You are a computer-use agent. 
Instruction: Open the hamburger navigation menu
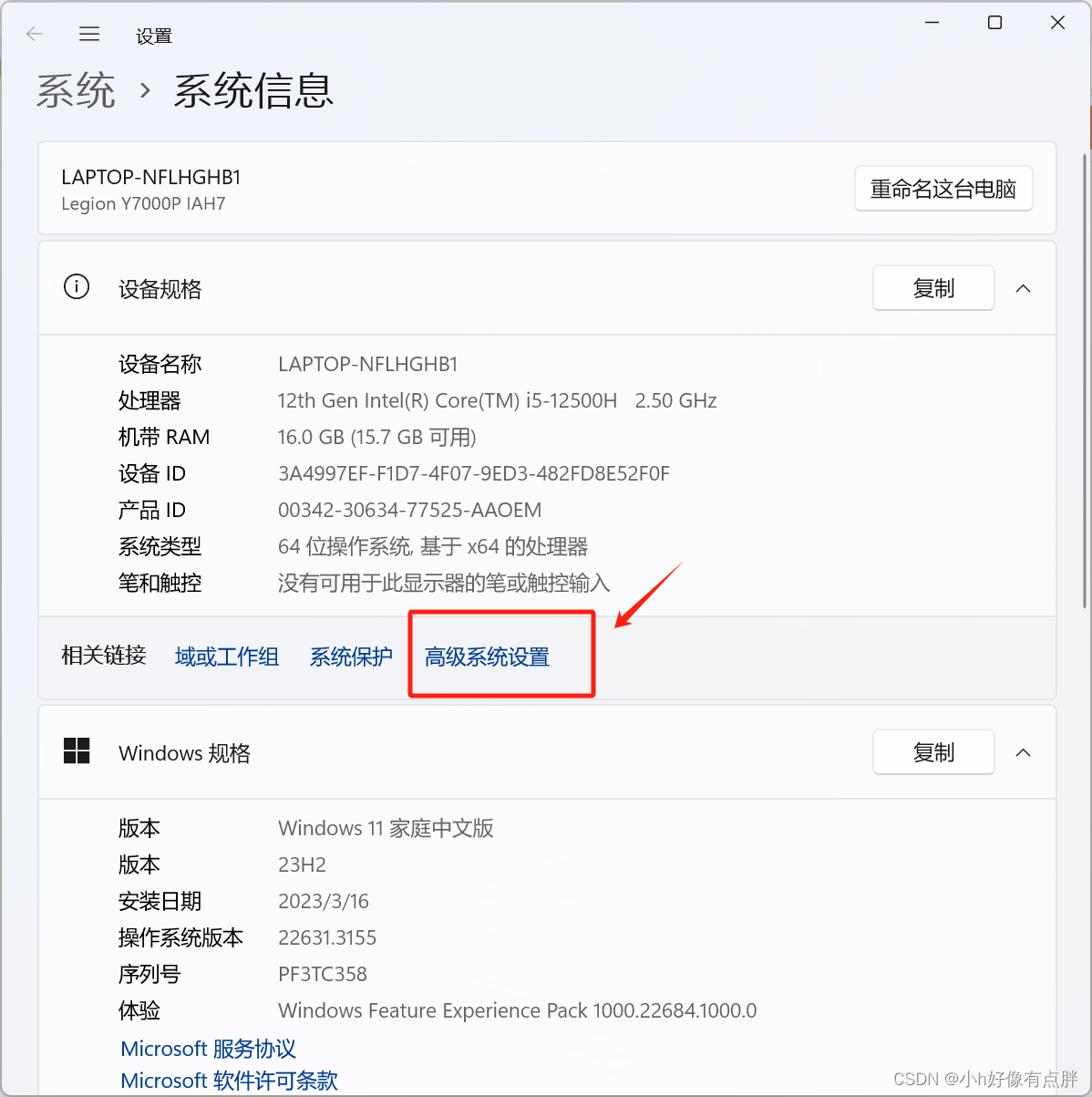(x=89, y=35)
